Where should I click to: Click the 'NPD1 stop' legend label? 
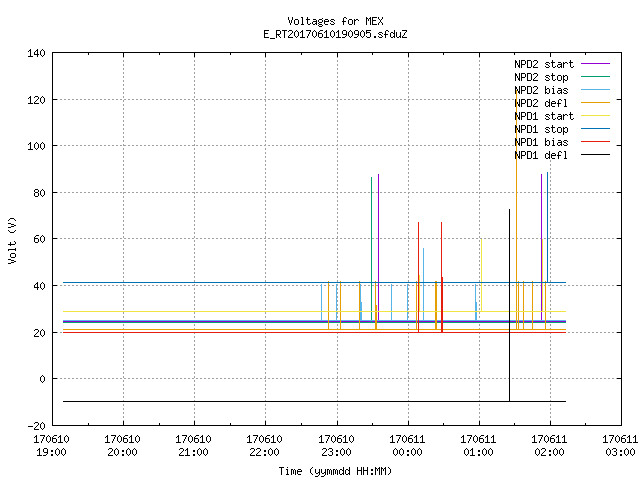tap(541, 129)
